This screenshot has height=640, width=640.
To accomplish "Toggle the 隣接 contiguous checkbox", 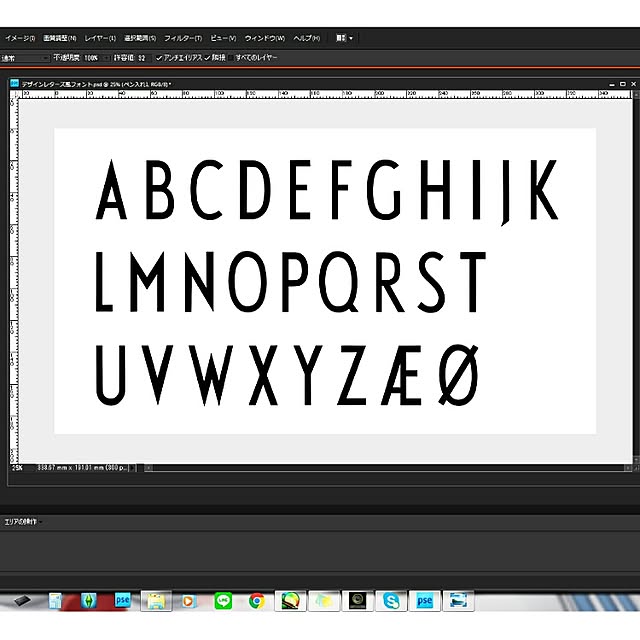I will tap(207, 58).
